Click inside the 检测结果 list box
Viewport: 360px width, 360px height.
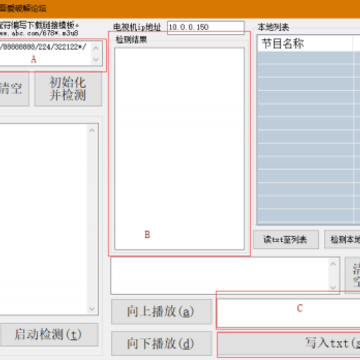[179, 149]
